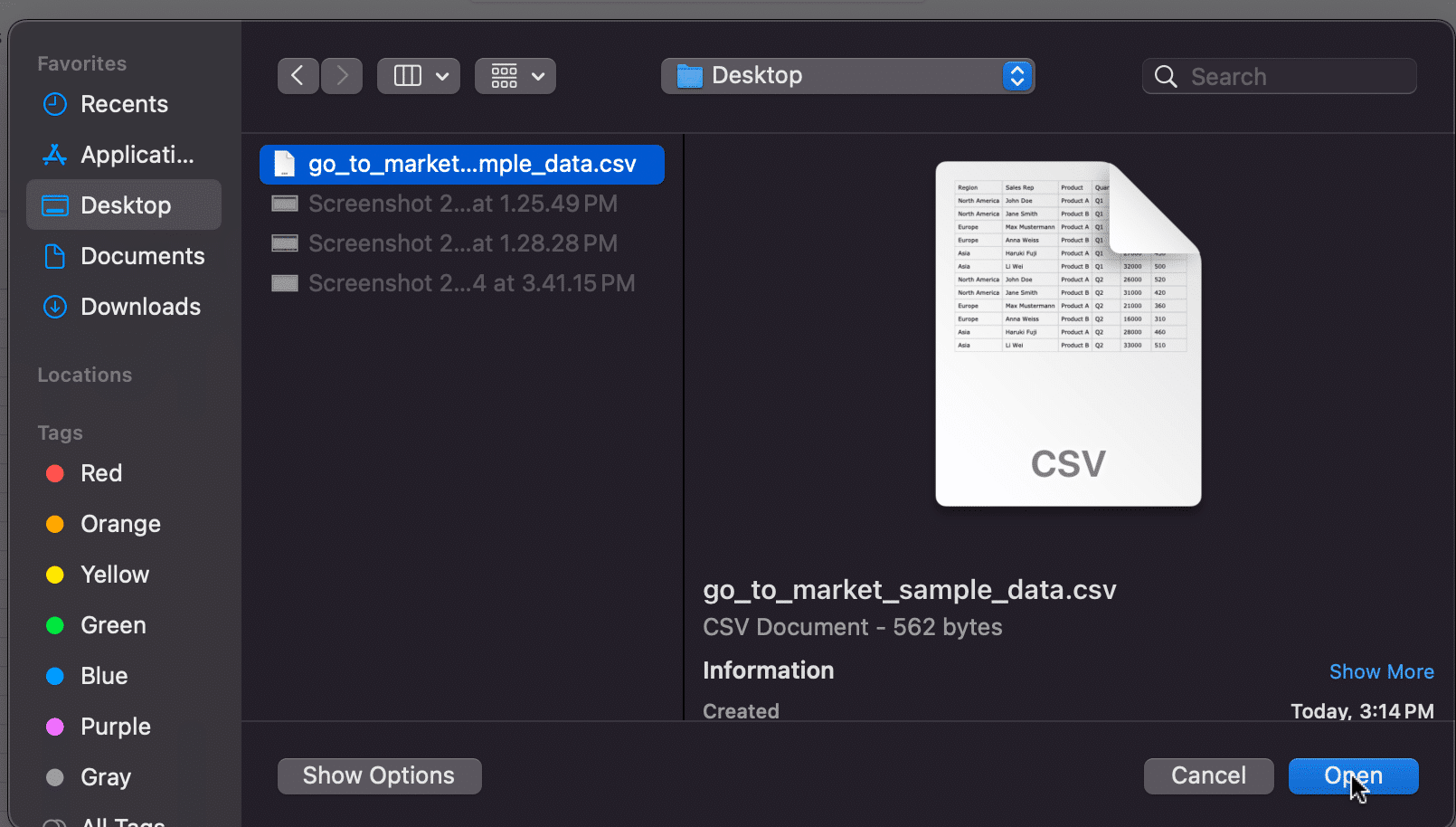1456x827 pixels.
Task: Click the Search field
Action: point(1279,76)
